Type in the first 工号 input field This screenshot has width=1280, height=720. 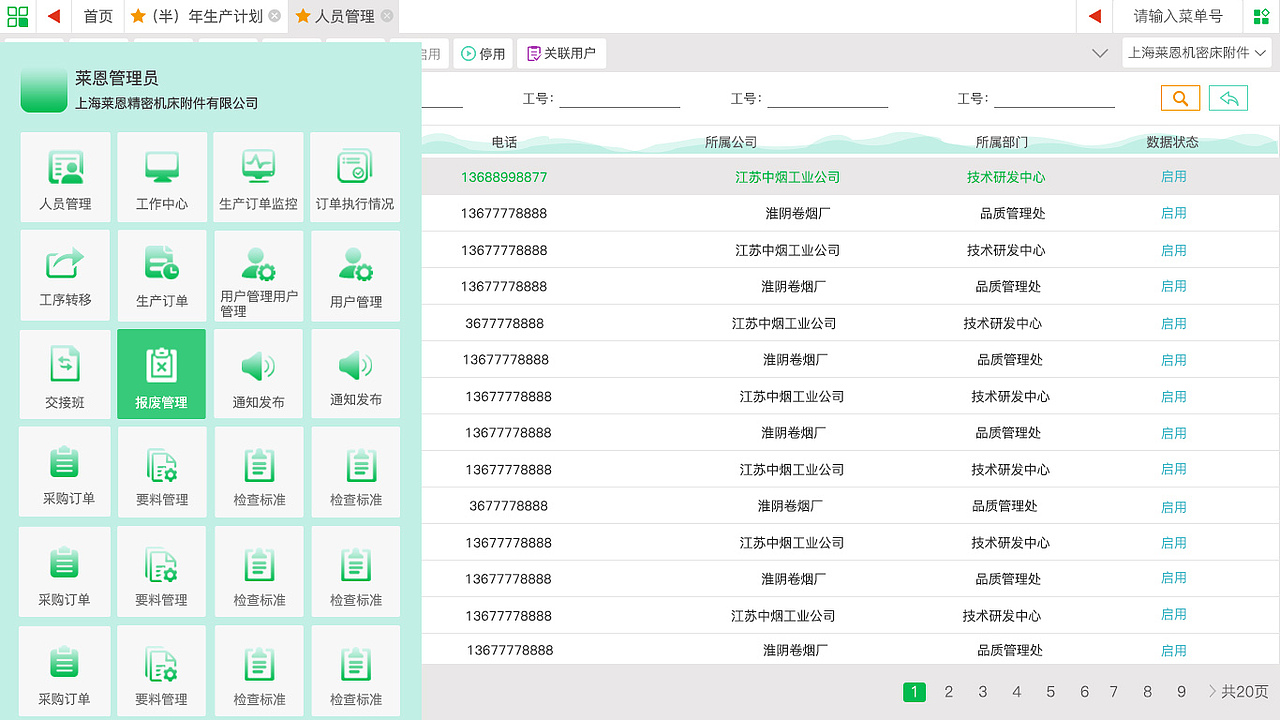pyautogui.click(x=619, y=98)
